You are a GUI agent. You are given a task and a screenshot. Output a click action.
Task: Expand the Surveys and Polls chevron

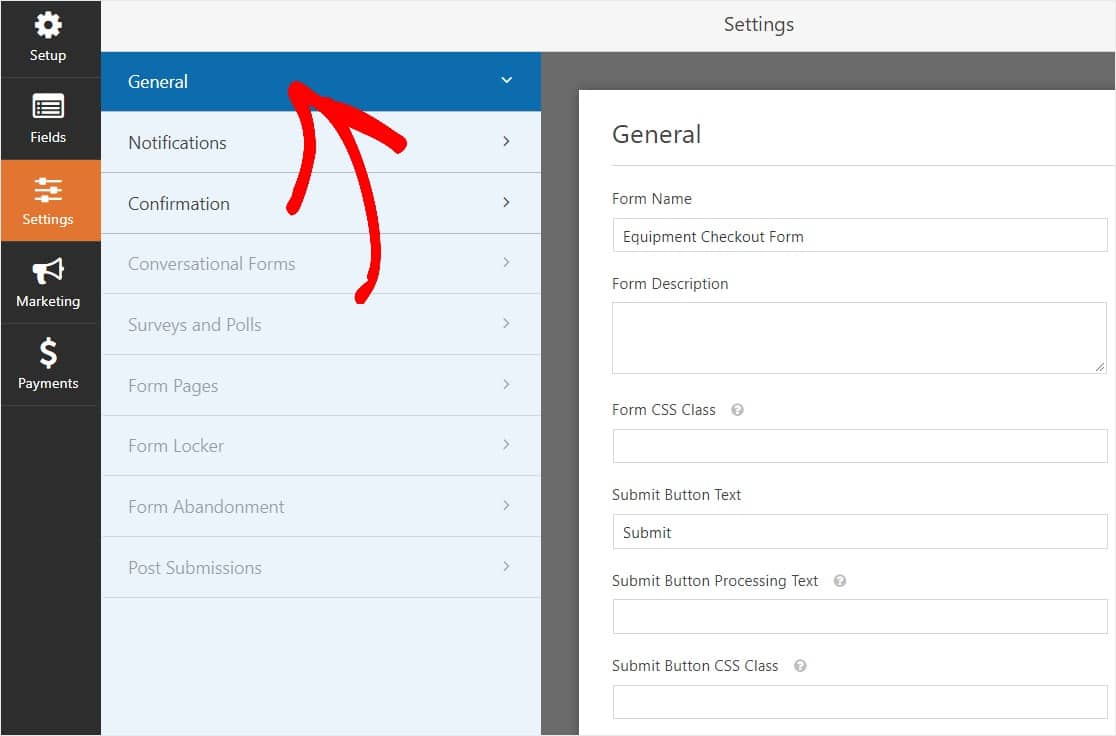coord(506,324)
